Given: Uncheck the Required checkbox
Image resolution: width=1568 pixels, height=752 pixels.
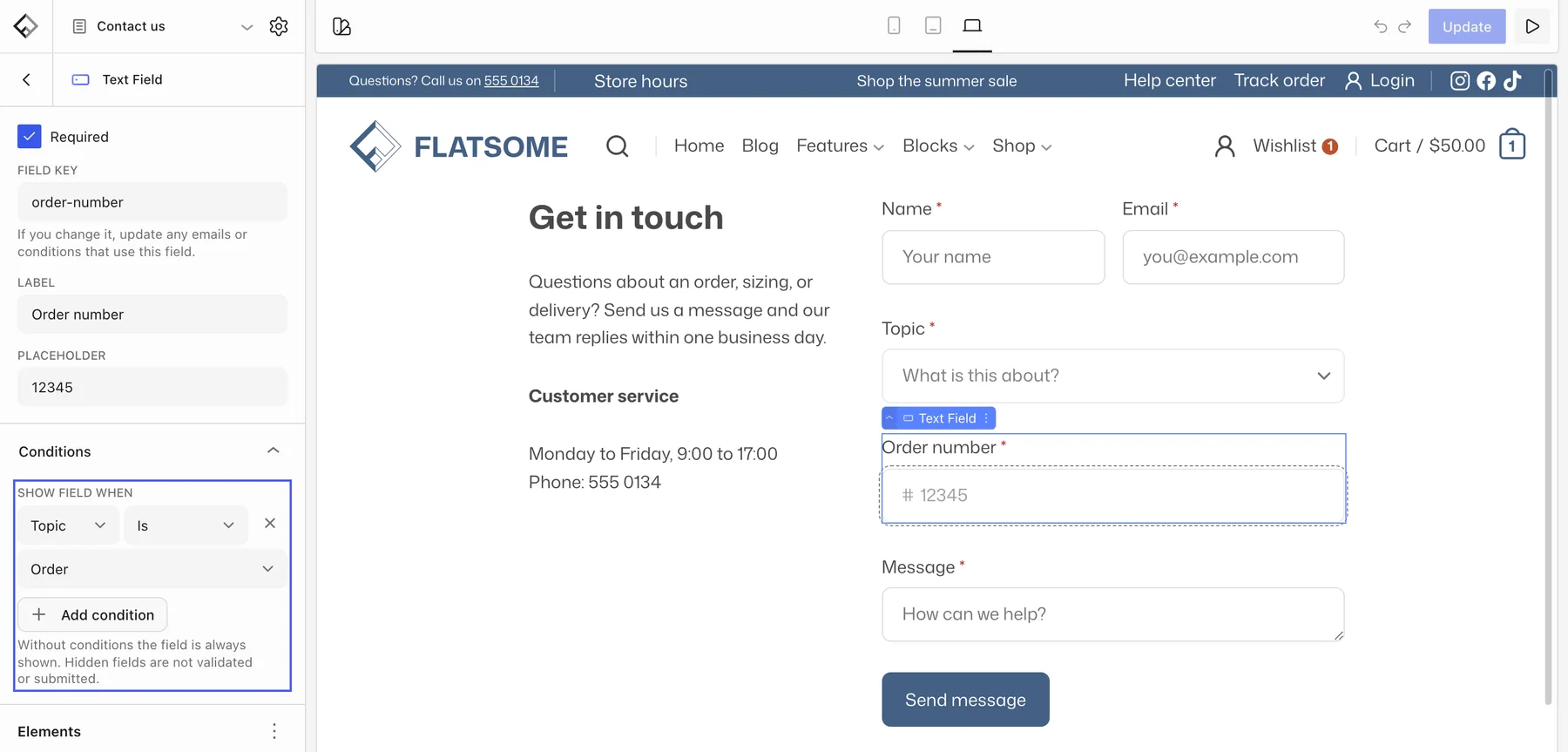Looking at the screenshot, I should pos(29,136).
